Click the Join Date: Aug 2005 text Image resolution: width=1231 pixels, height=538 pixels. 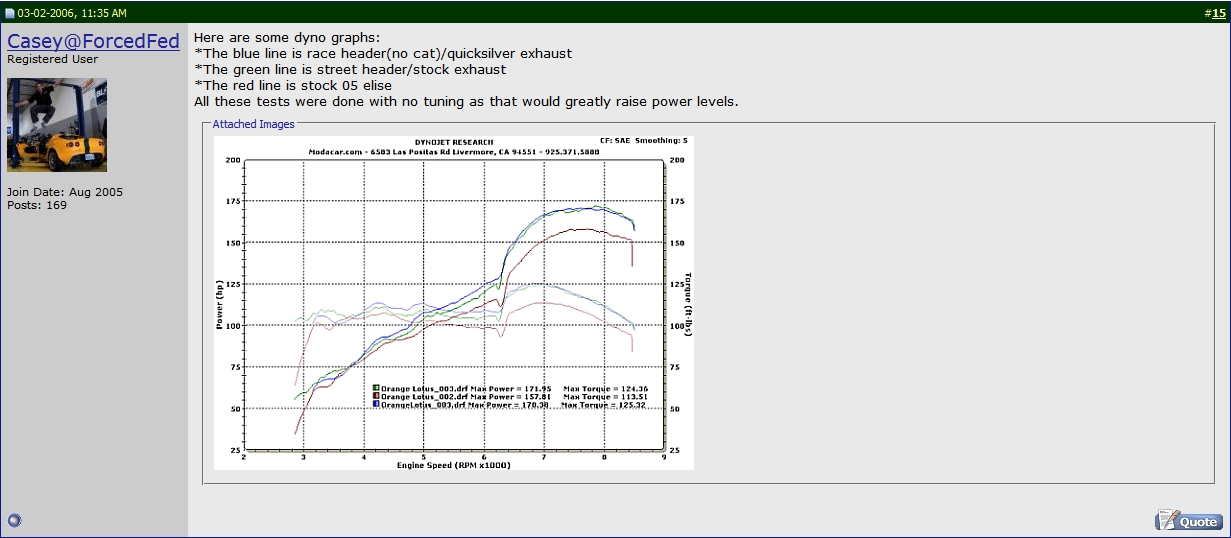point(65,192)
